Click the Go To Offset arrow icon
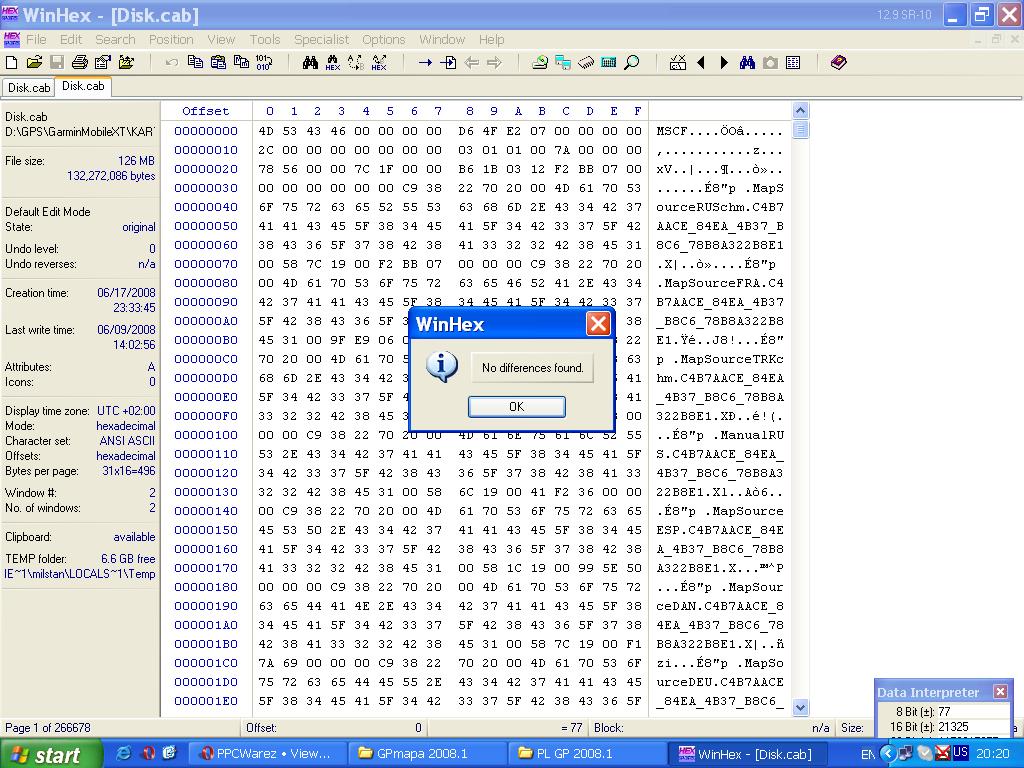The image size is (1024, 768). pyautogui.click(x=425, y=62)
